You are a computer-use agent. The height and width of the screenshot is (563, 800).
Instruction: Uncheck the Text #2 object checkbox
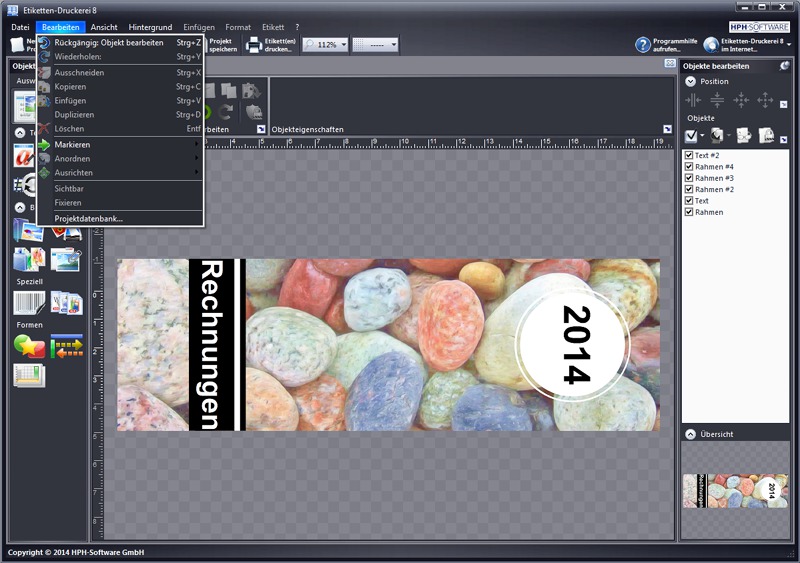pyautogui.click(x=688, y=156)
